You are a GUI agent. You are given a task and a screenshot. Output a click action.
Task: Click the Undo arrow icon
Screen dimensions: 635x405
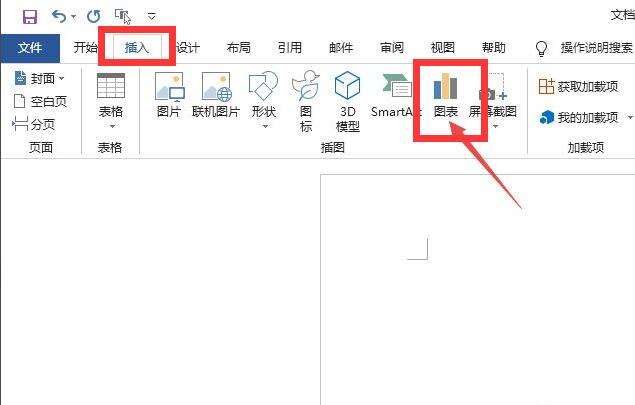click(59, 17)
